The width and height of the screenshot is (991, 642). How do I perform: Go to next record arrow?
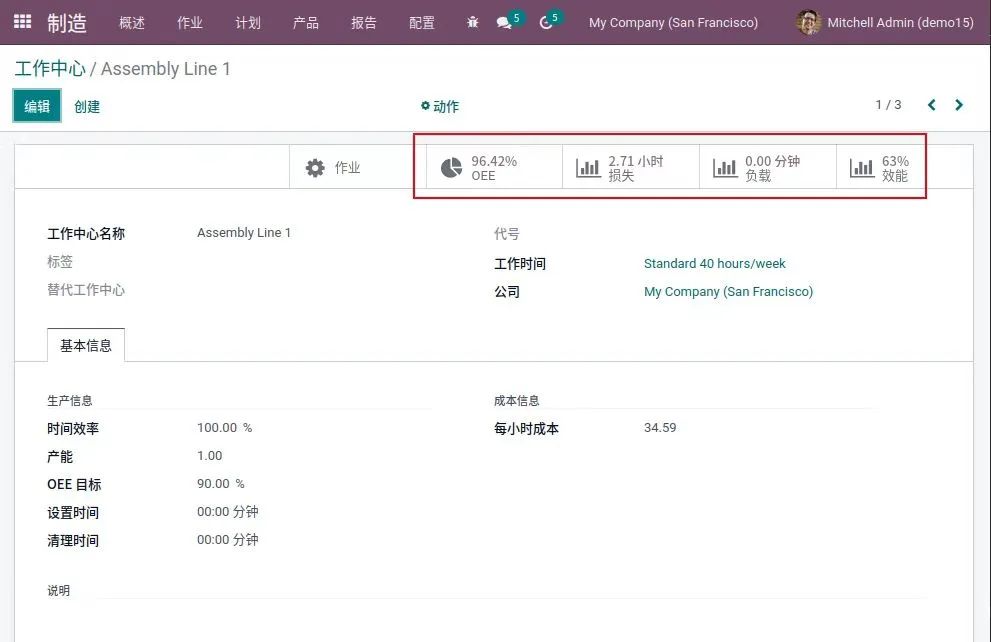(x=959, y=105)
